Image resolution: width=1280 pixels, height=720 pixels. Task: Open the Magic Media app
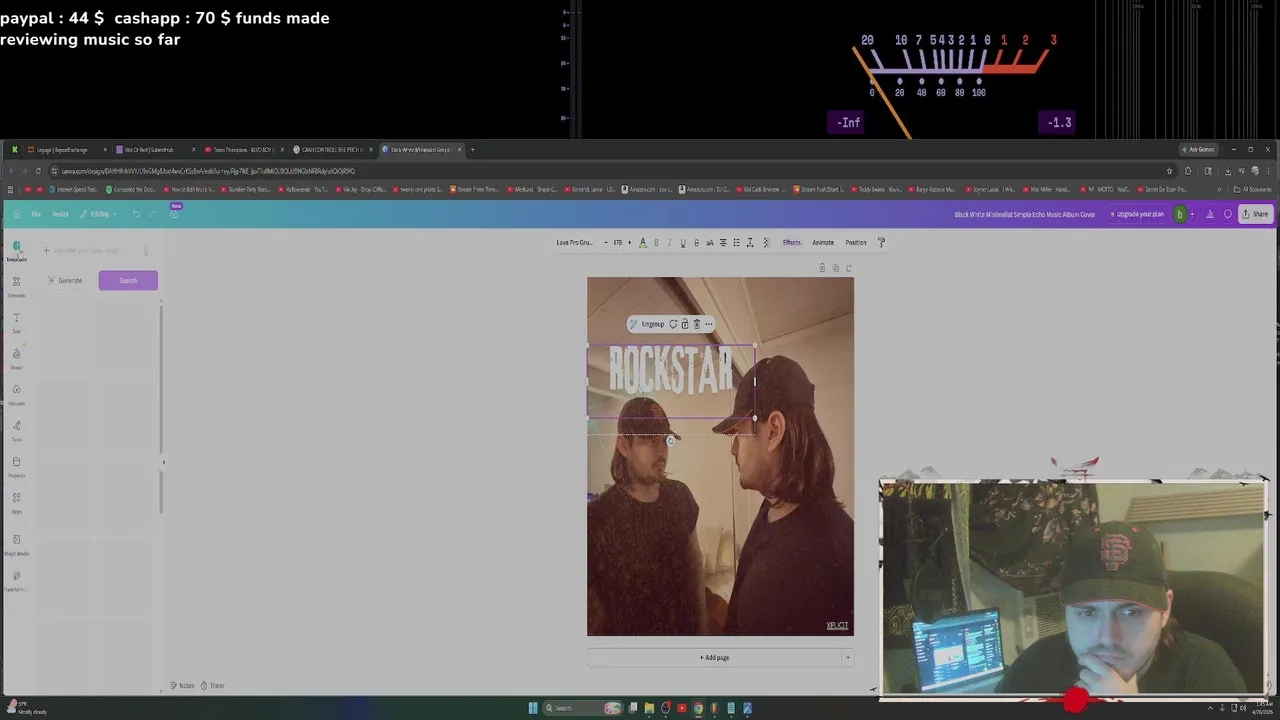click(x=16, y=545)
